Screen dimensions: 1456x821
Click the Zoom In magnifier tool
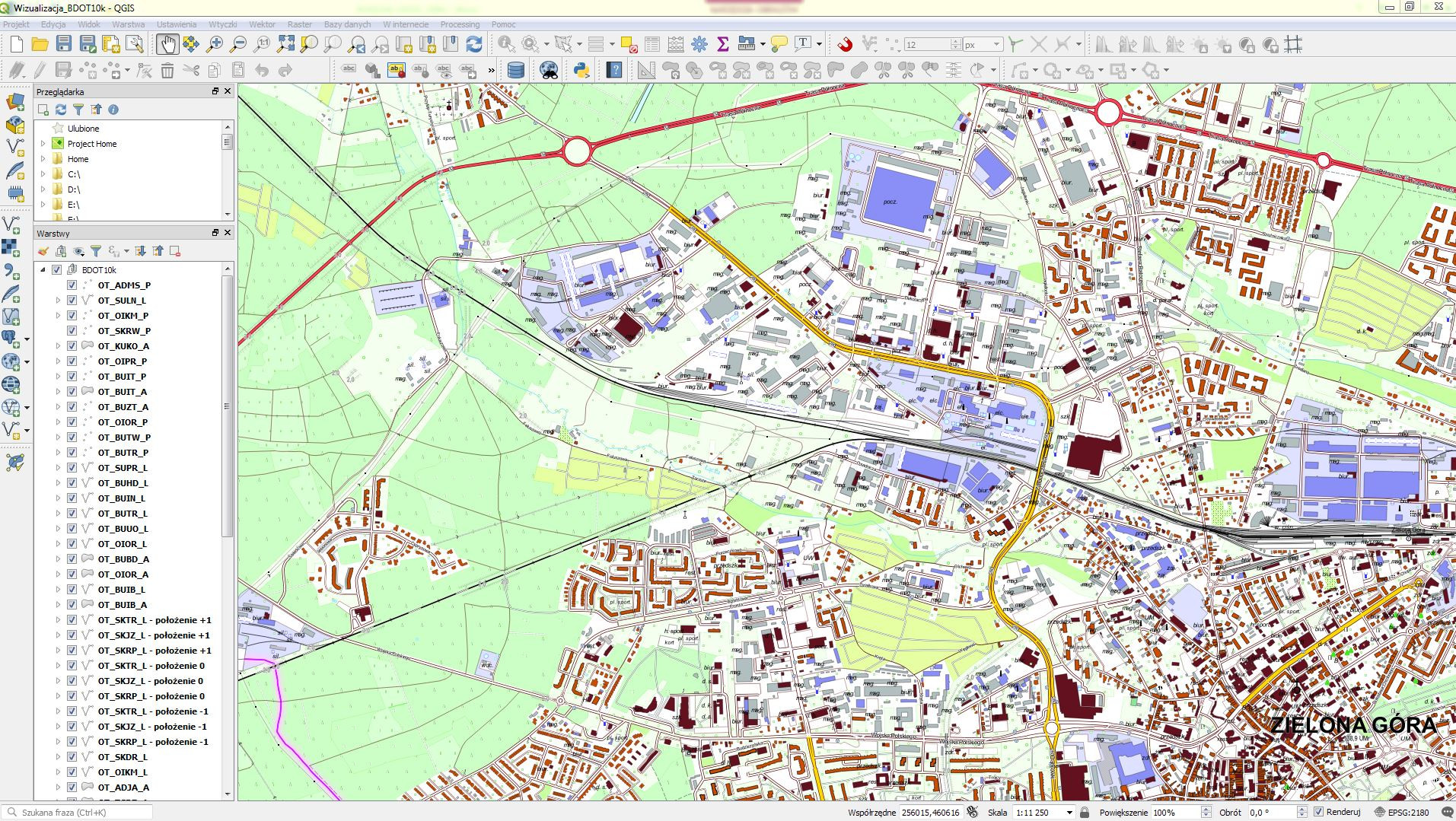(215, 44)
